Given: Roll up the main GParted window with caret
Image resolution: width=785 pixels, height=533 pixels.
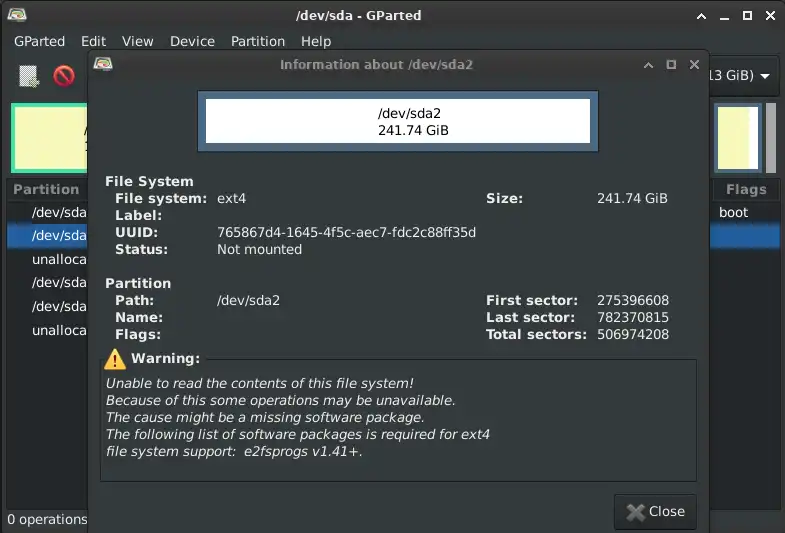Looking at the screenshot, I should click(701, 16).
